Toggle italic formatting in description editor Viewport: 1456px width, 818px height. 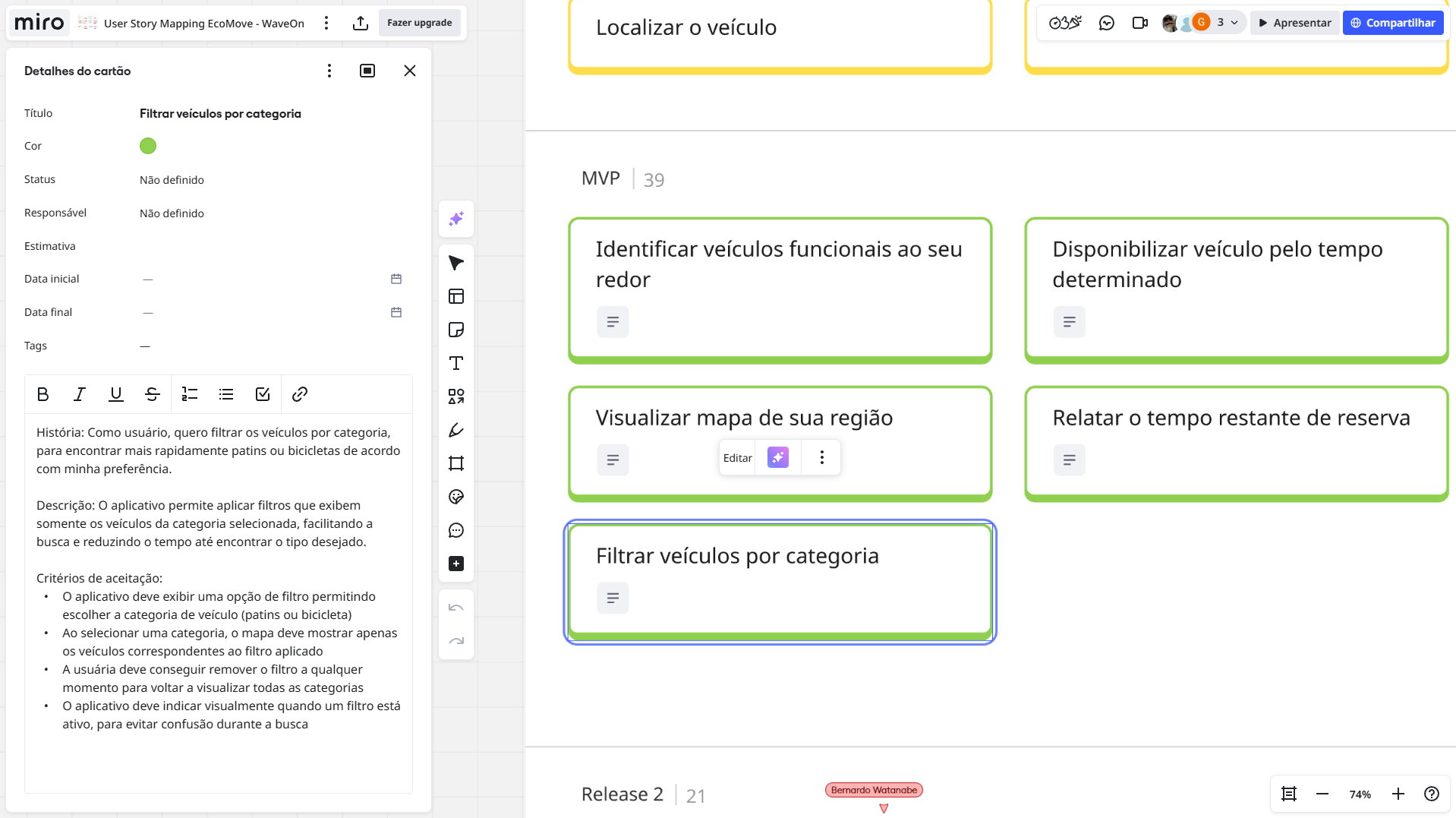pos(79,394)
